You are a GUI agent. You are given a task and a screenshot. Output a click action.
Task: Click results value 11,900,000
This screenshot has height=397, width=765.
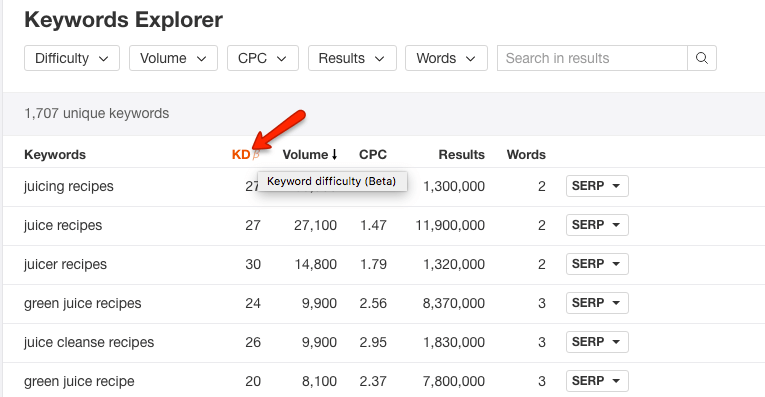[x=450, y=225]
